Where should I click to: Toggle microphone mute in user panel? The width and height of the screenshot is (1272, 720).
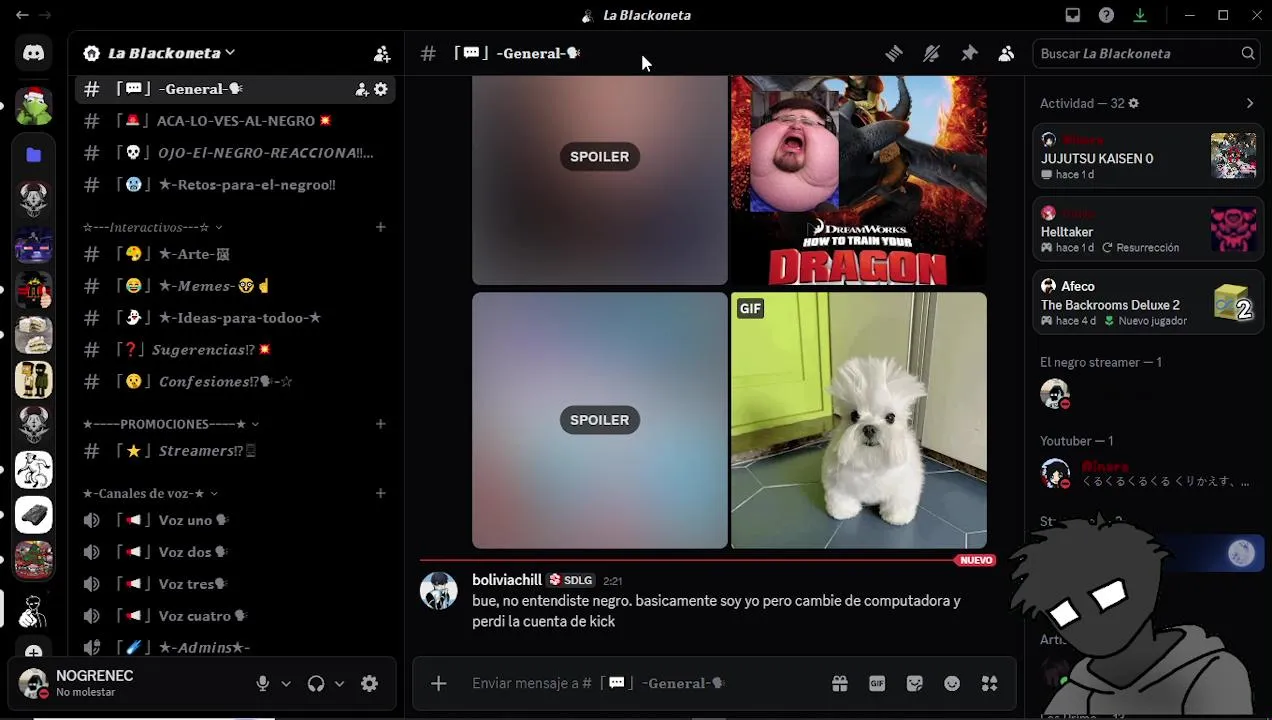click(x=263, y=684)
